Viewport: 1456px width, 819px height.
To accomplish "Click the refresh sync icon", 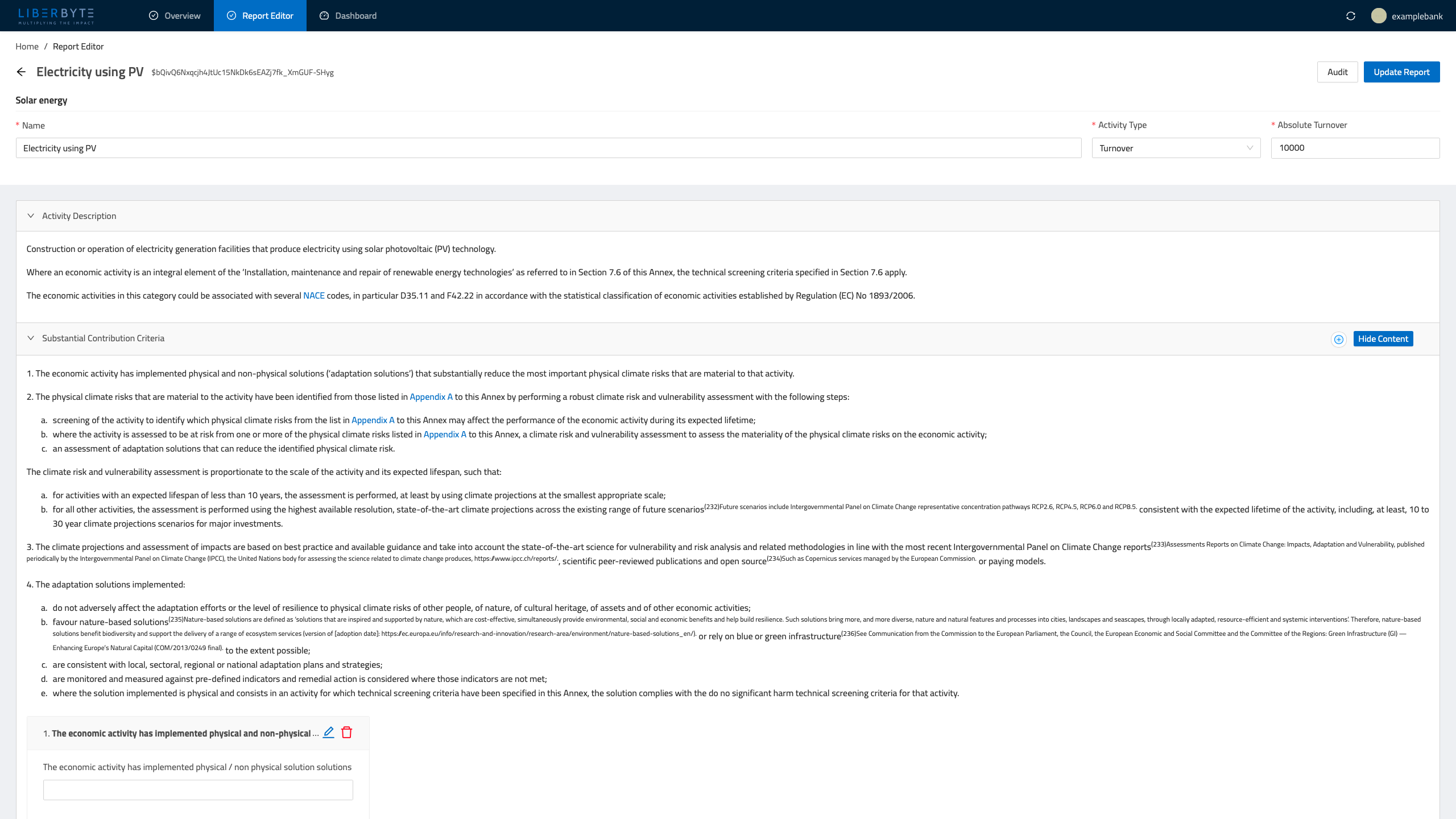I will click(1351, 16).
